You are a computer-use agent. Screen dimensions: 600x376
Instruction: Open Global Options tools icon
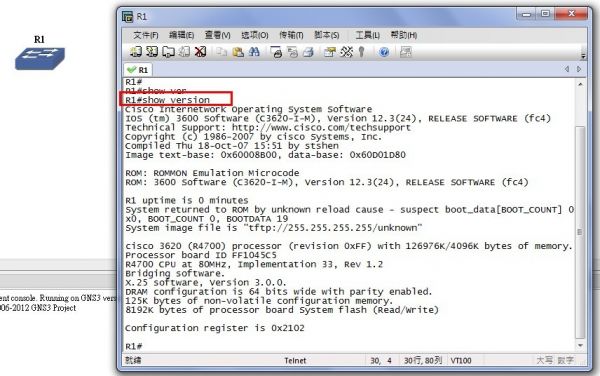pyautogui.click(x=346, y=52)
